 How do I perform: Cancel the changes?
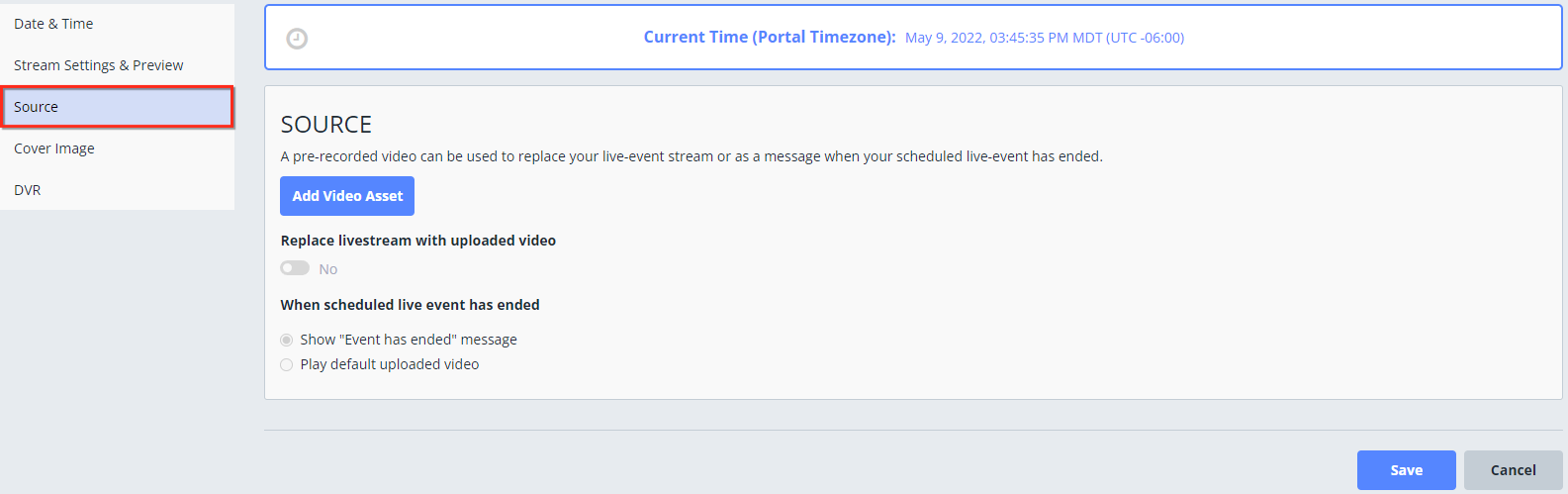coord(1514,470)
